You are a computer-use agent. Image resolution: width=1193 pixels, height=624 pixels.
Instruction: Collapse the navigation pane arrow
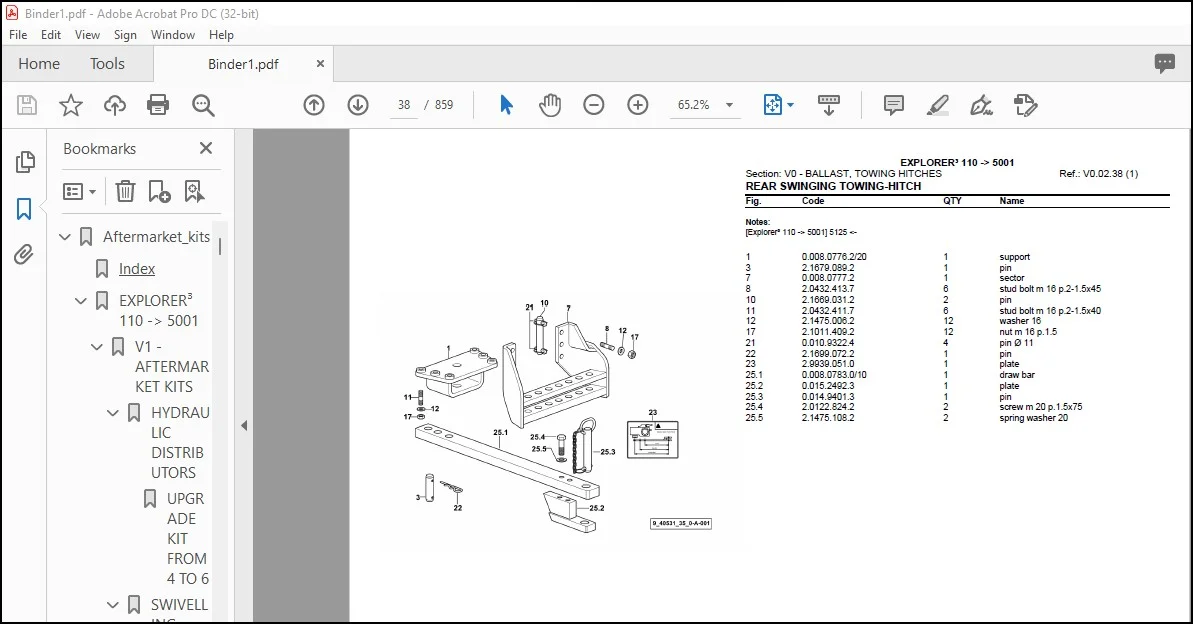point(244,425)
